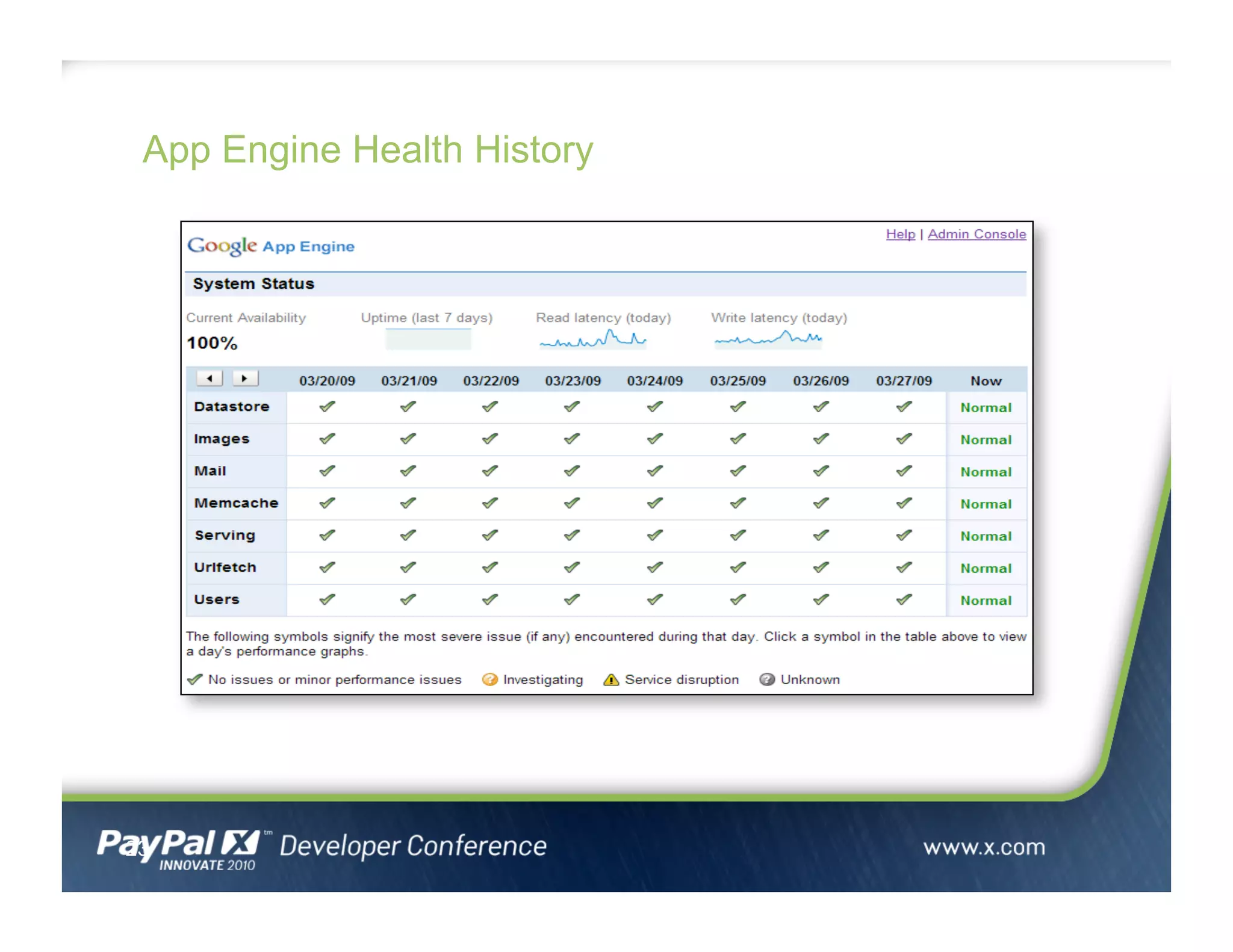Click the Datastore Normal status
1233x952 pixels.
(986, 408)
